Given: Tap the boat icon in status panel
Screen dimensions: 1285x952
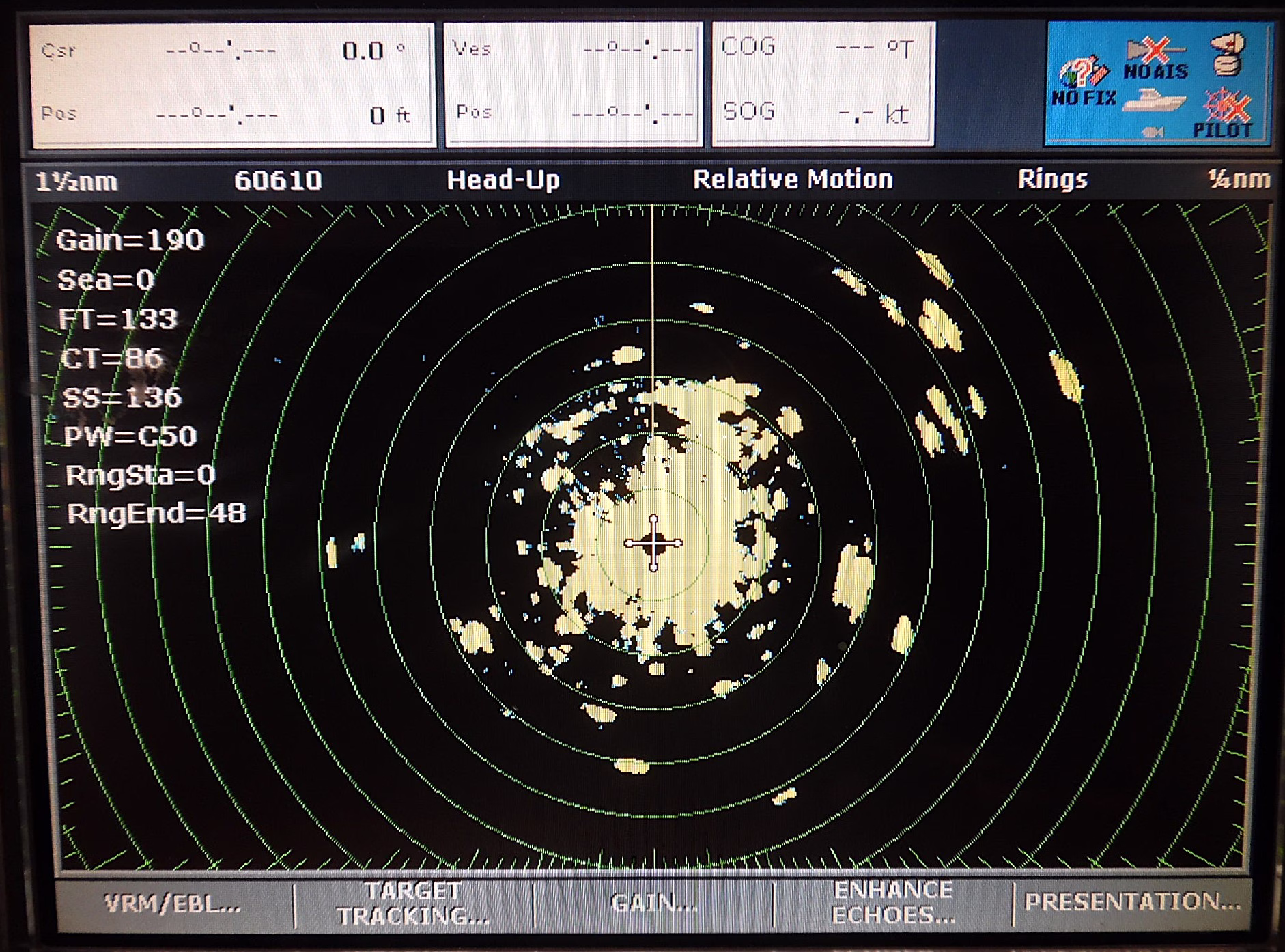Looking at the screenshot, I should tap(1155, 102).
